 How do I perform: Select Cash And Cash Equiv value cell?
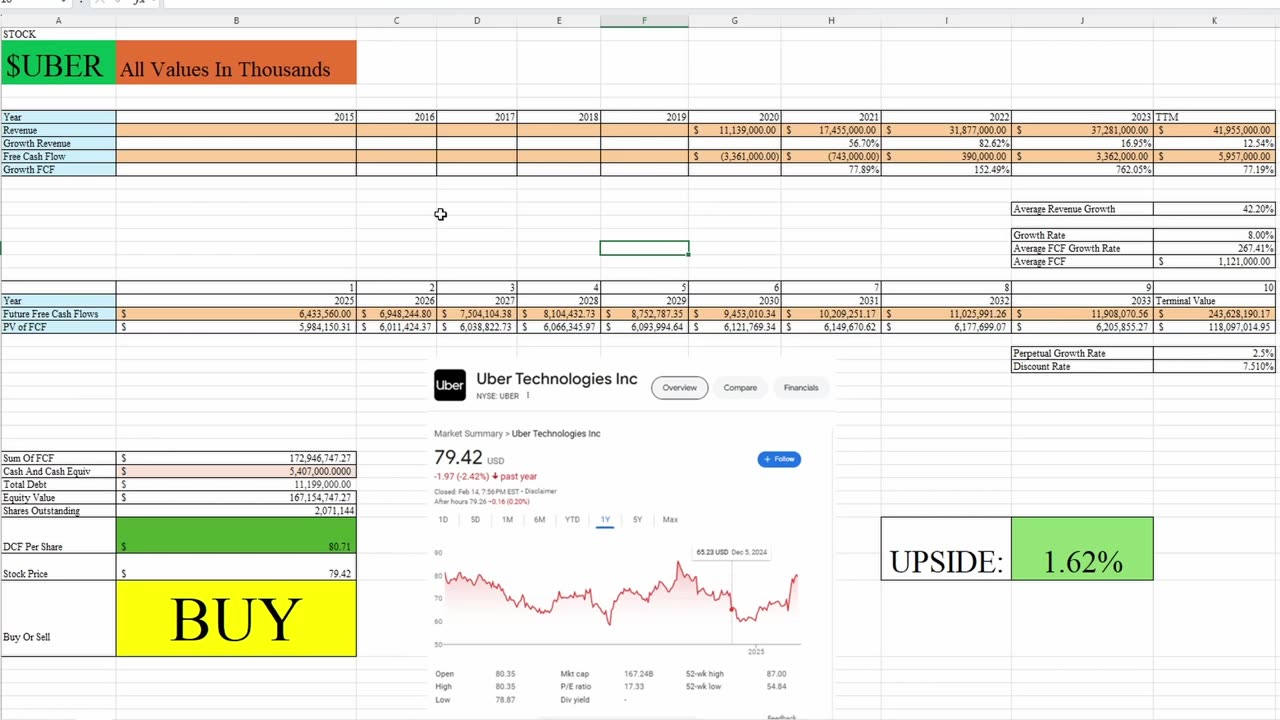click(236, 471)
